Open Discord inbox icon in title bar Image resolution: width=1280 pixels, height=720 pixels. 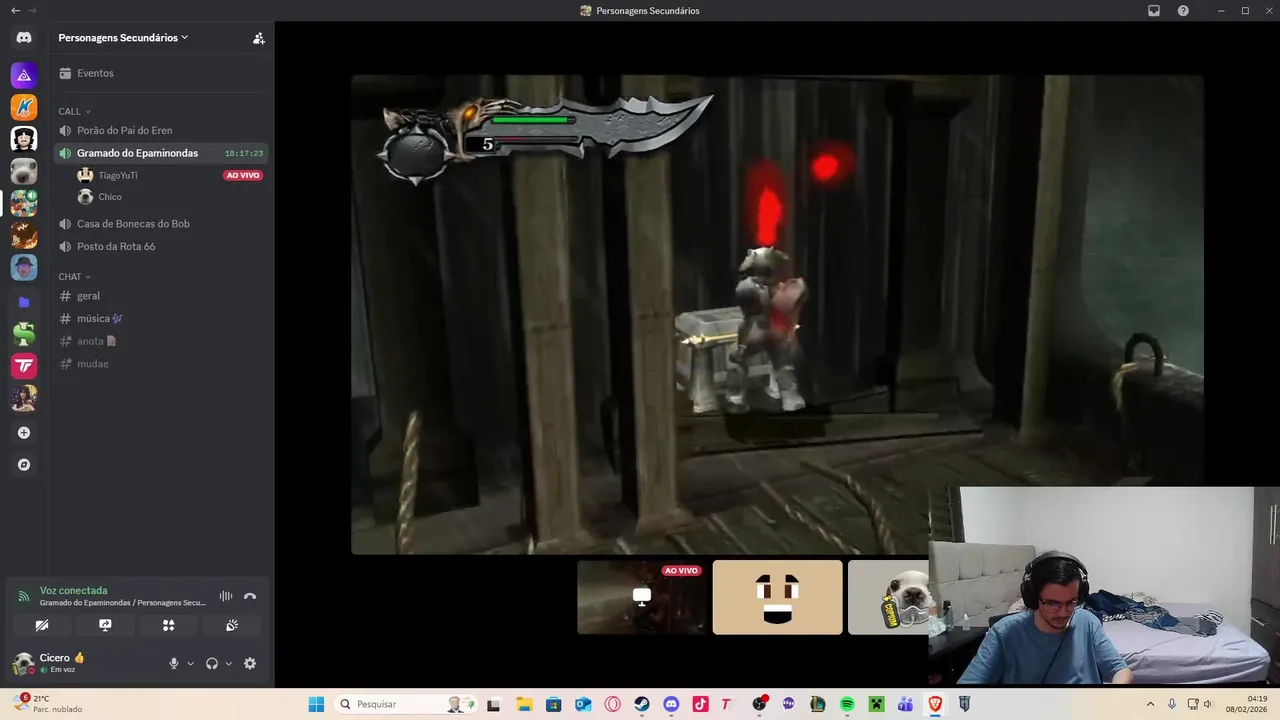click(x=1154, y=11)
